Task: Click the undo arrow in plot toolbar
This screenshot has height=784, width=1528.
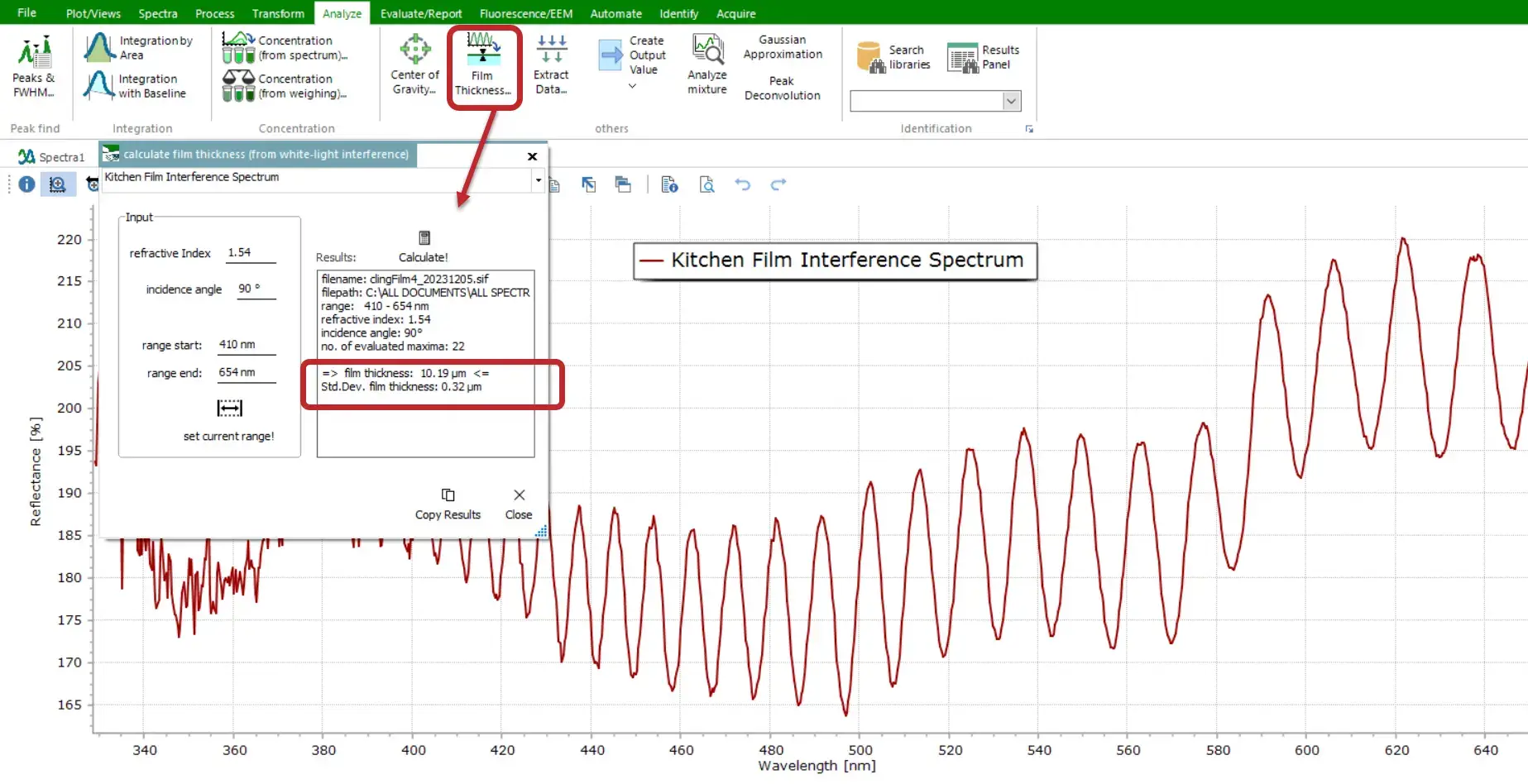Action: (743, 184)
